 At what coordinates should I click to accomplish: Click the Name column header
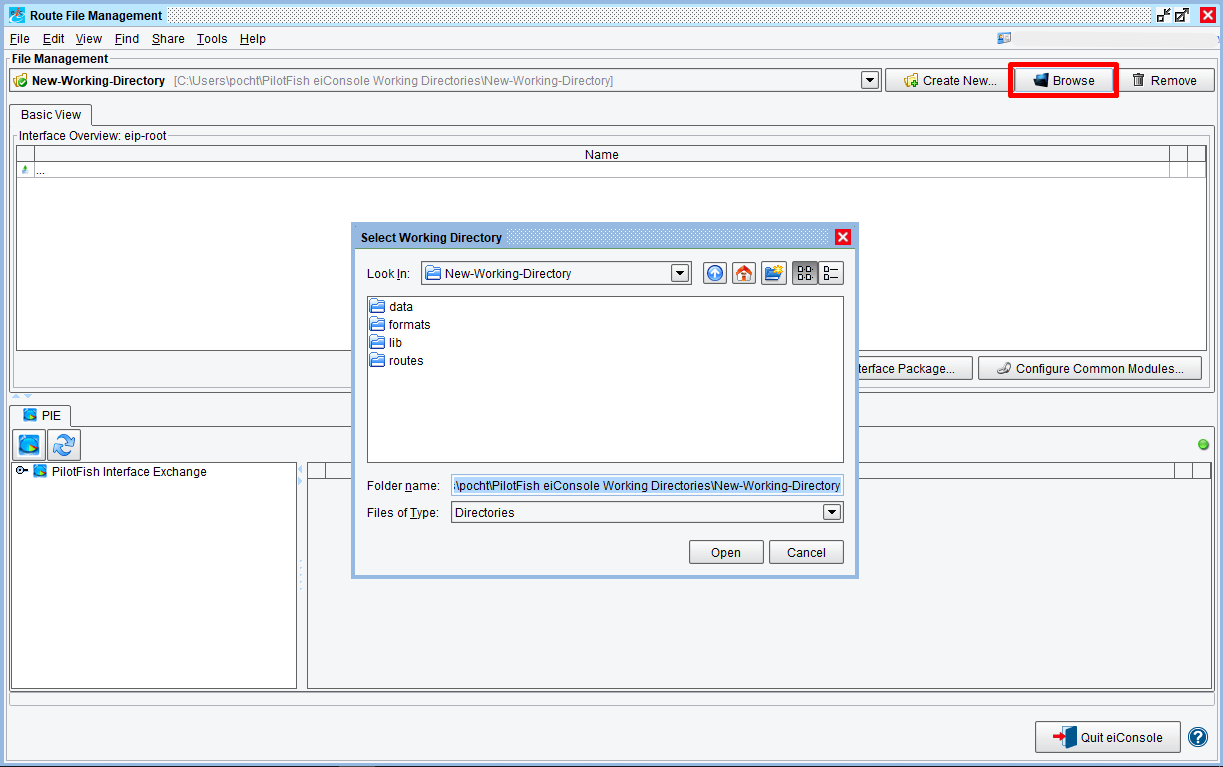(602, 154)
